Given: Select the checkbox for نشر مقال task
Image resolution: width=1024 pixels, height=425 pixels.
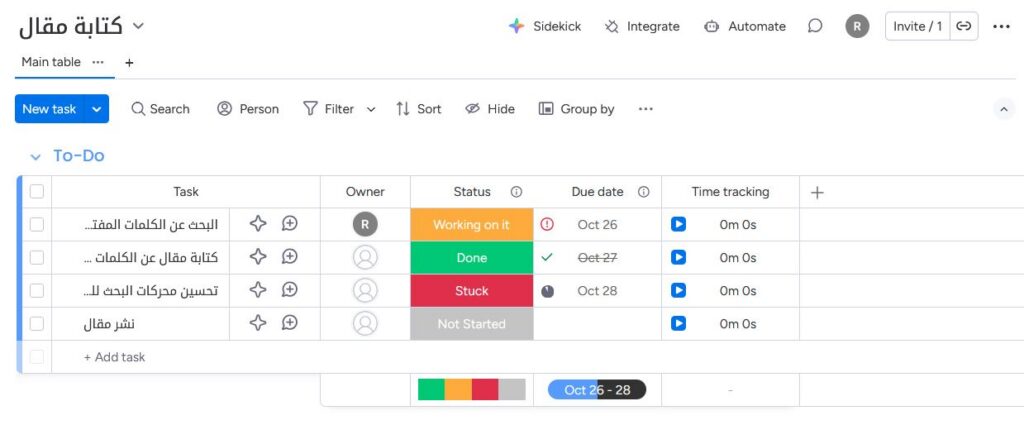Looking at the screenshot, I should coord(37,323).
